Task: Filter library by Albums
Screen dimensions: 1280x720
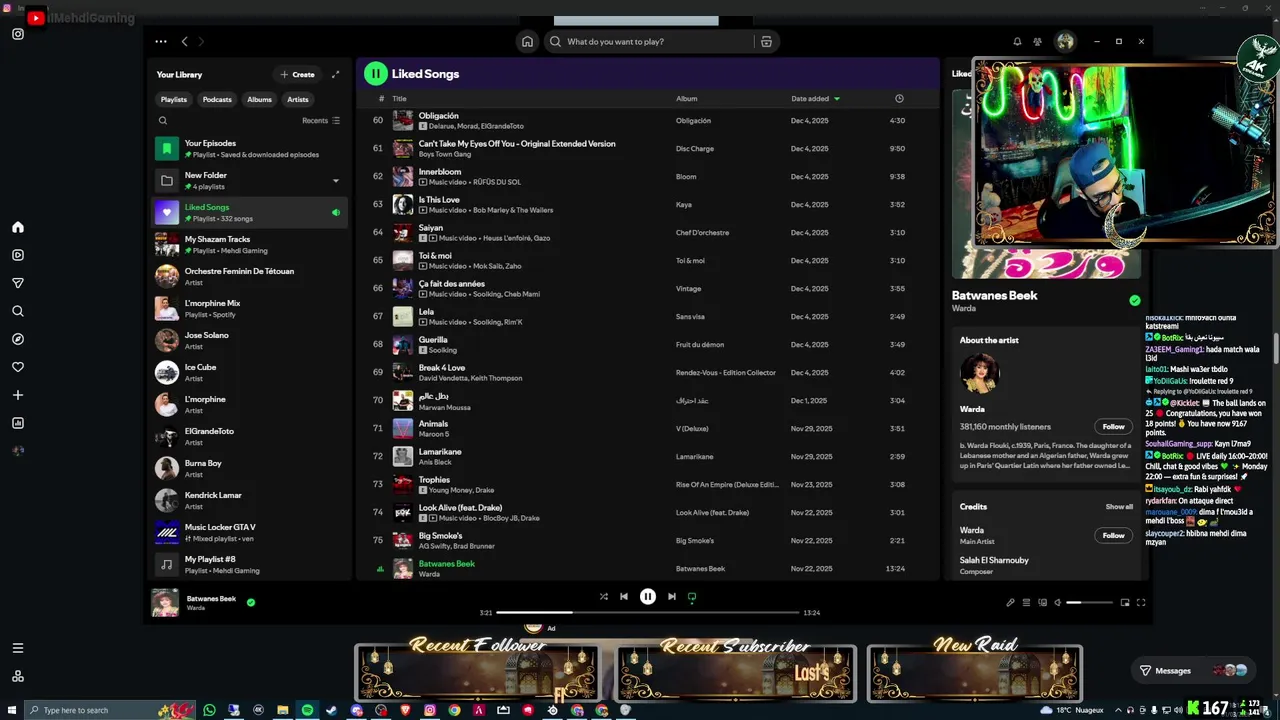Action: (x=260, y=99)
